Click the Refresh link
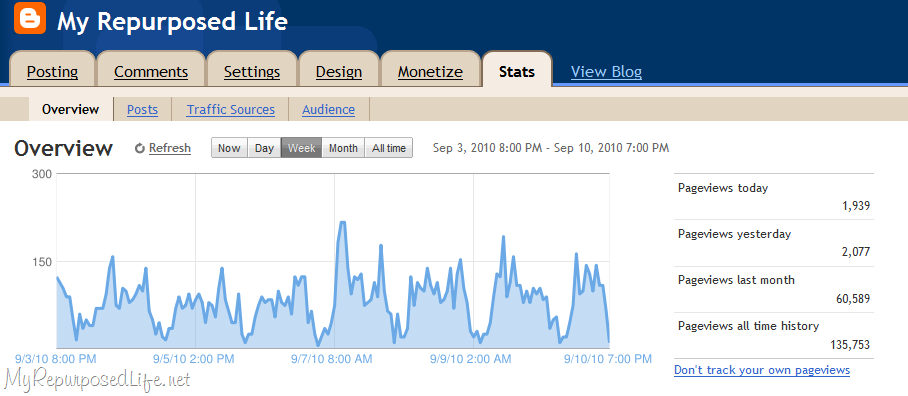Image resolution: width=908 pixels, height=396 pixels. coord(170,148)
